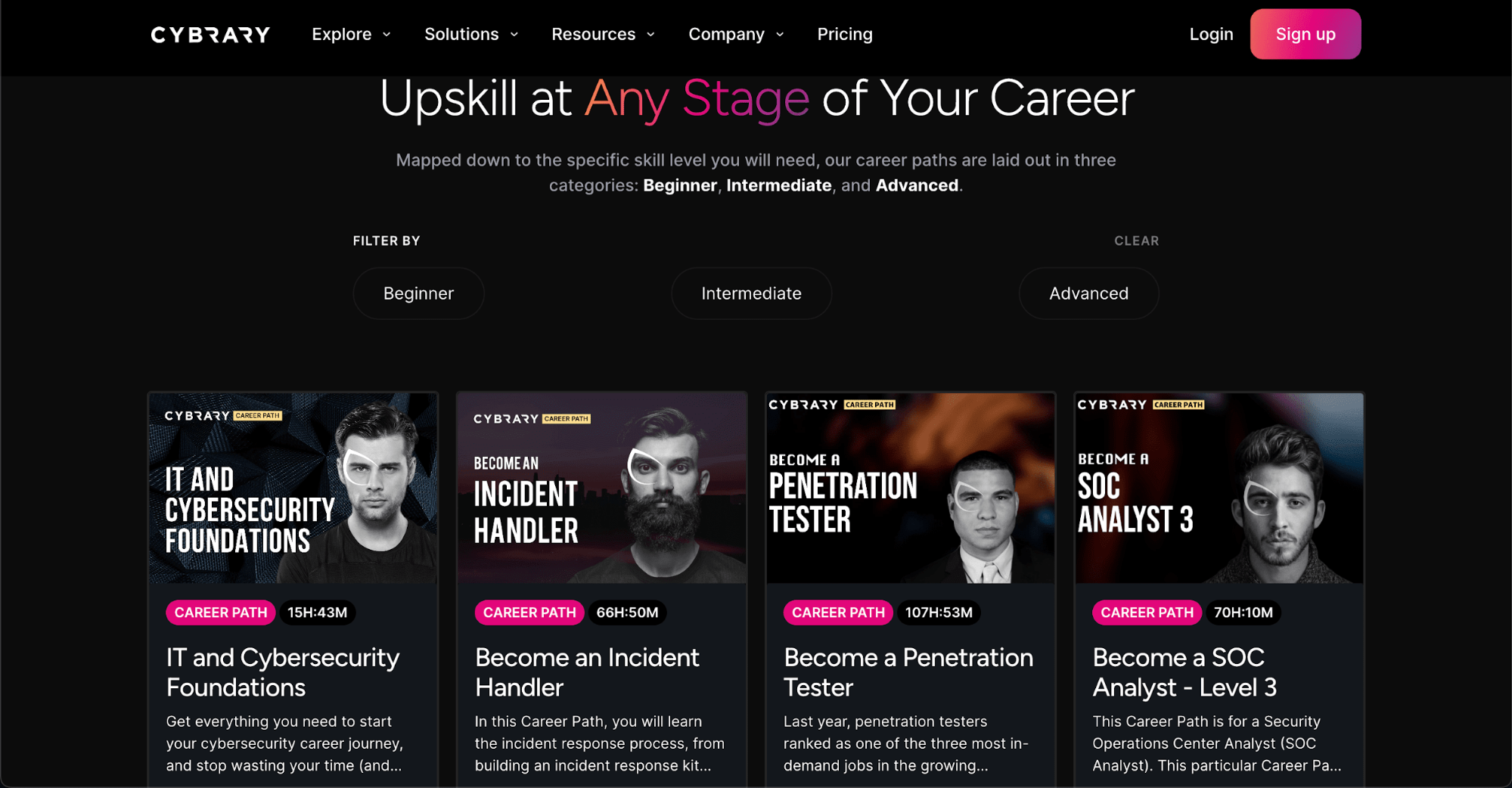Click the Cybrary logo in header
The height and width of the screenshot is (788, 1512).
210,35
